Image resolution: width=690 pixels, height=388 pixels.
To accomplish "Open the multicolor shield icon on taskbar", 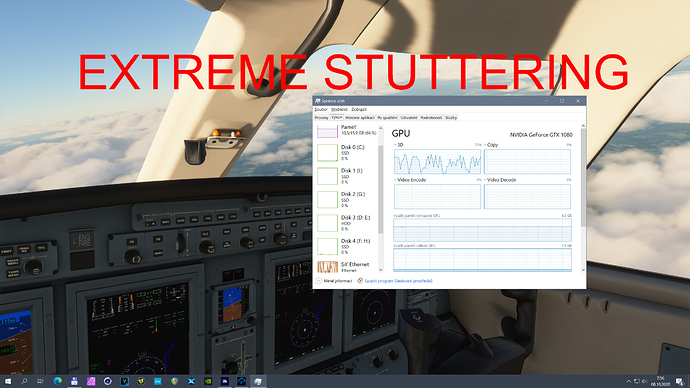I will (x=175, y=381).
